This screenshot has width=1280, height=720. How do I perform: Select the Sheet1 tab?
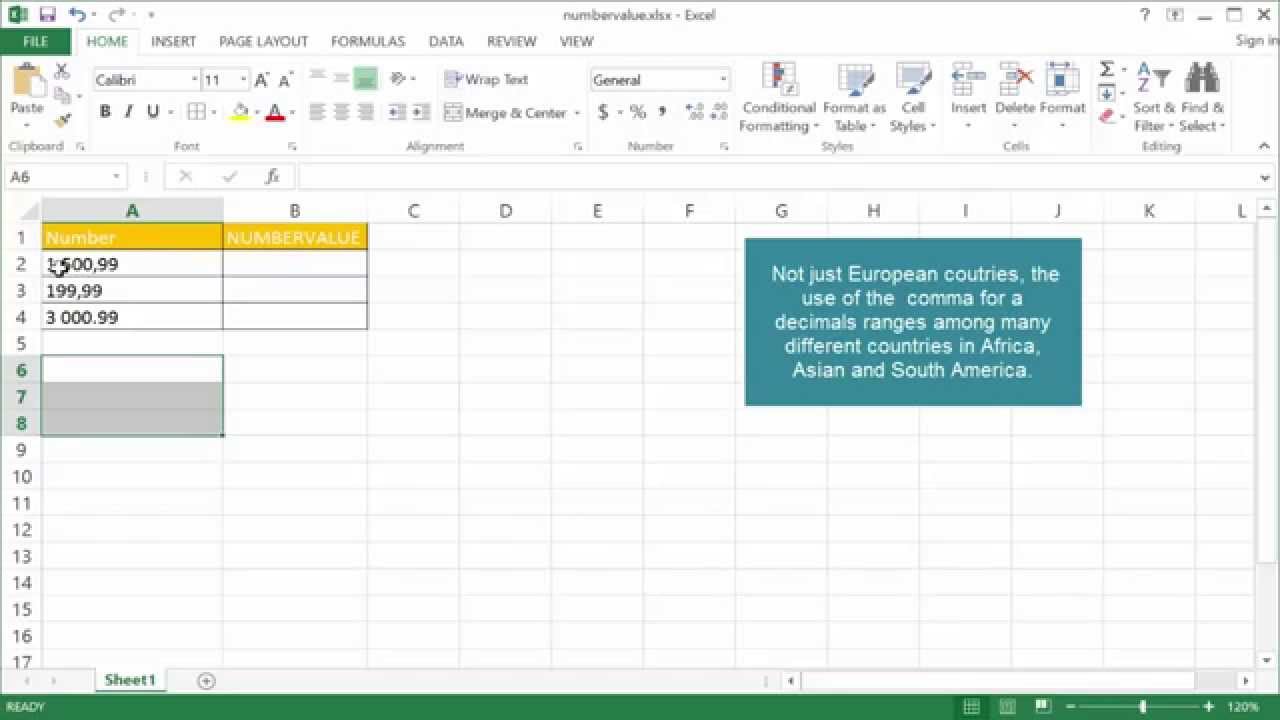coord(130,680)
